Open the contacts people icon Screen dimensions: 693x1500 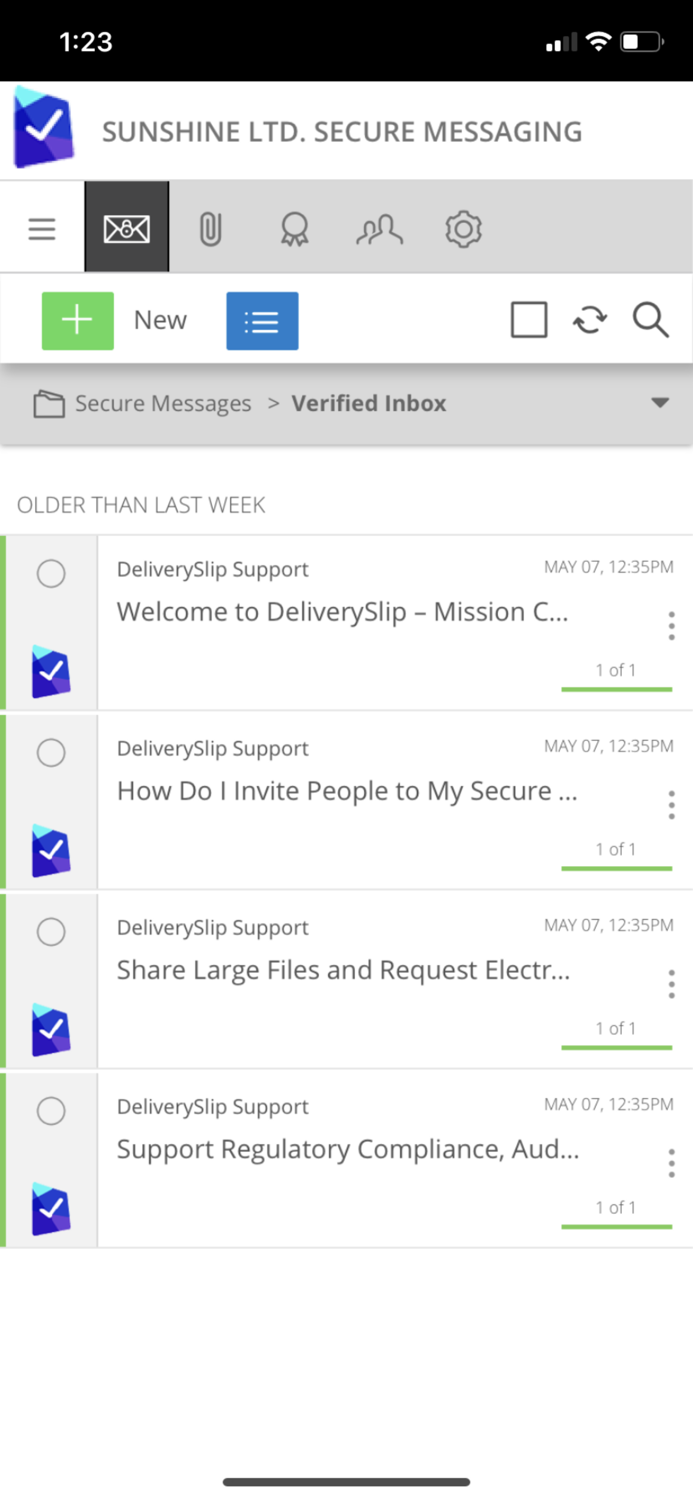378,228
